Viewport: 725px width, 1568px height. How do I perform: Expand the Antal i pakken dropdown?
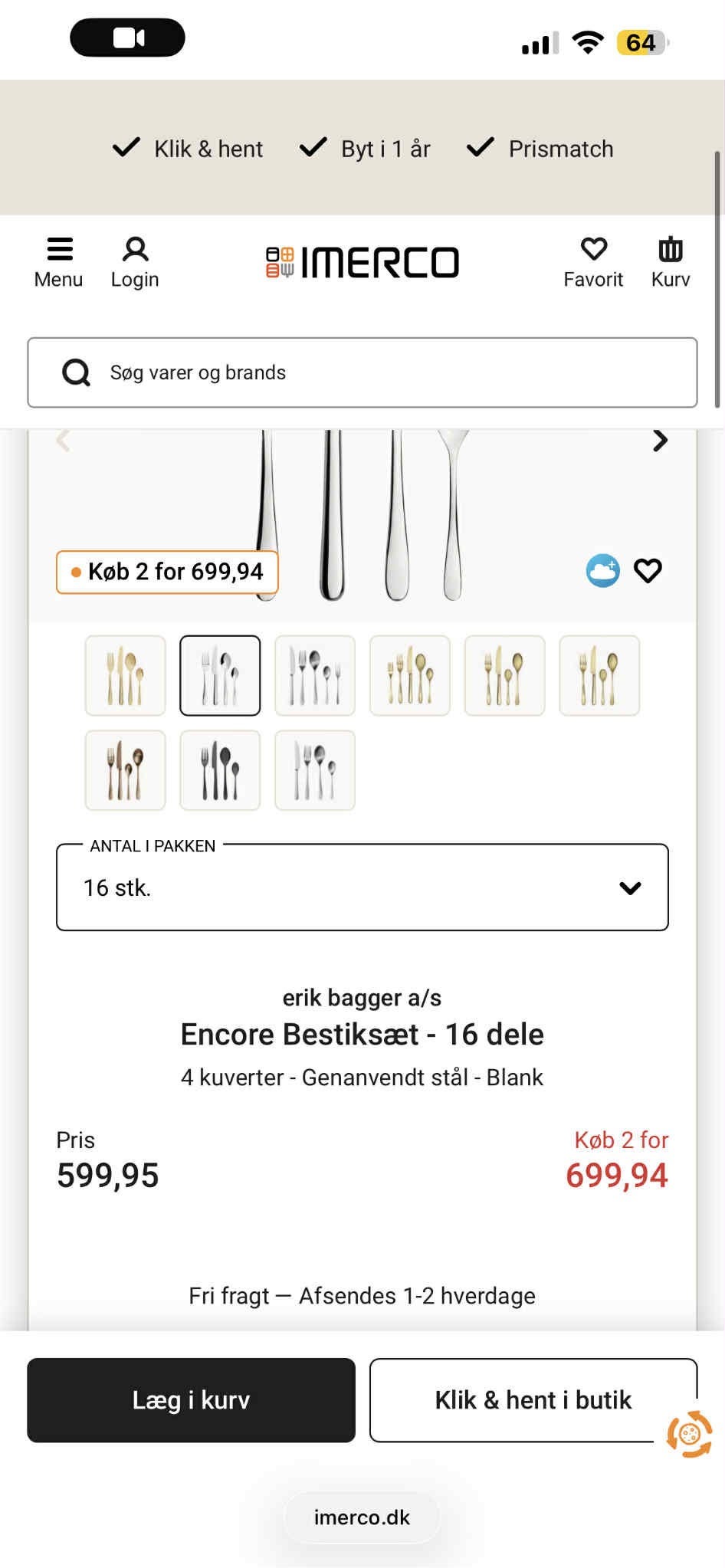pos(362,887)
